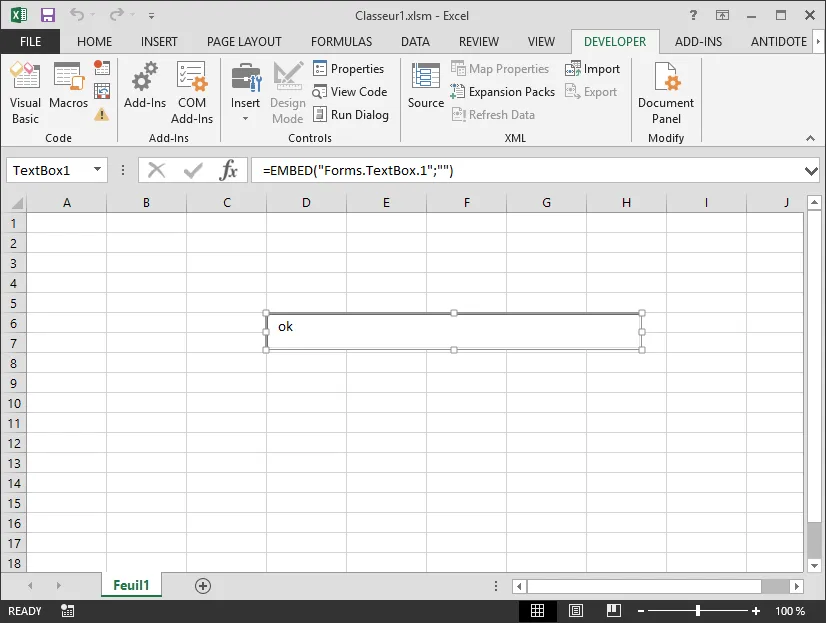Switch to Page Break Preview
Screen dimensions: 826x623
[614, 611]
